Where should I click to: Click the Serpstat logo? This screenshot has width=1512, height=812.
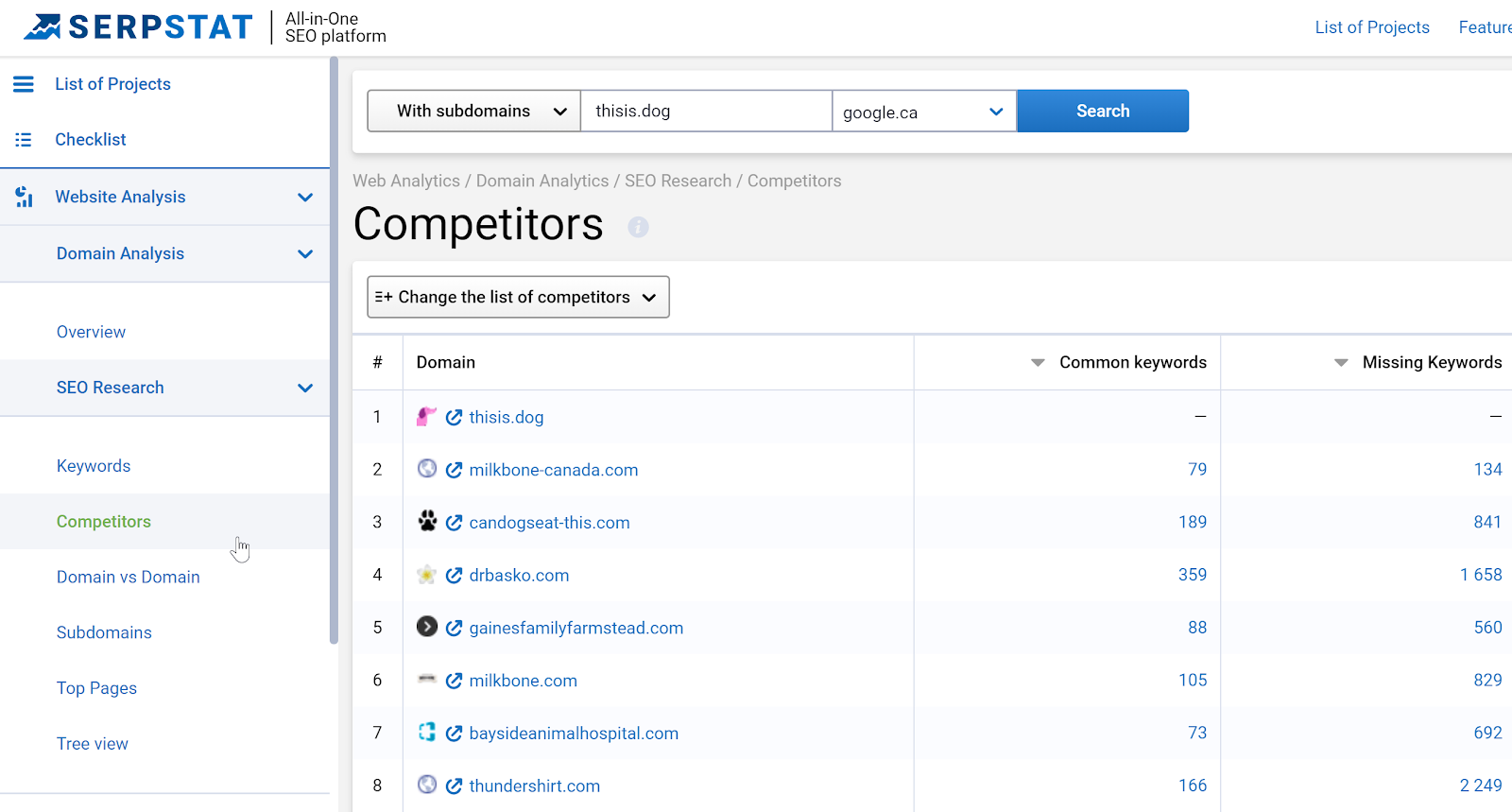(x=138, y=26)
